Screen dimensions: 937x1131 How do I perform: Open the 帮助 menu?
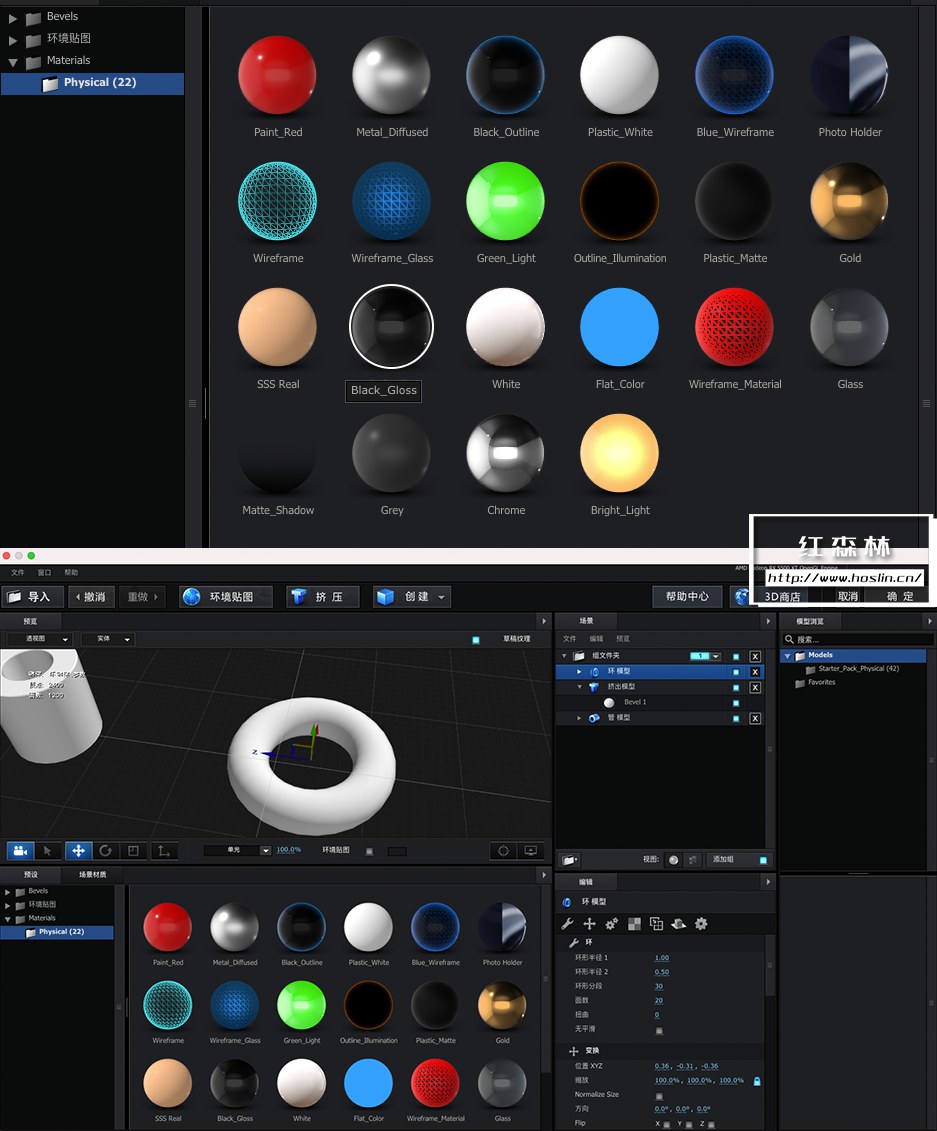coord(71,573)
